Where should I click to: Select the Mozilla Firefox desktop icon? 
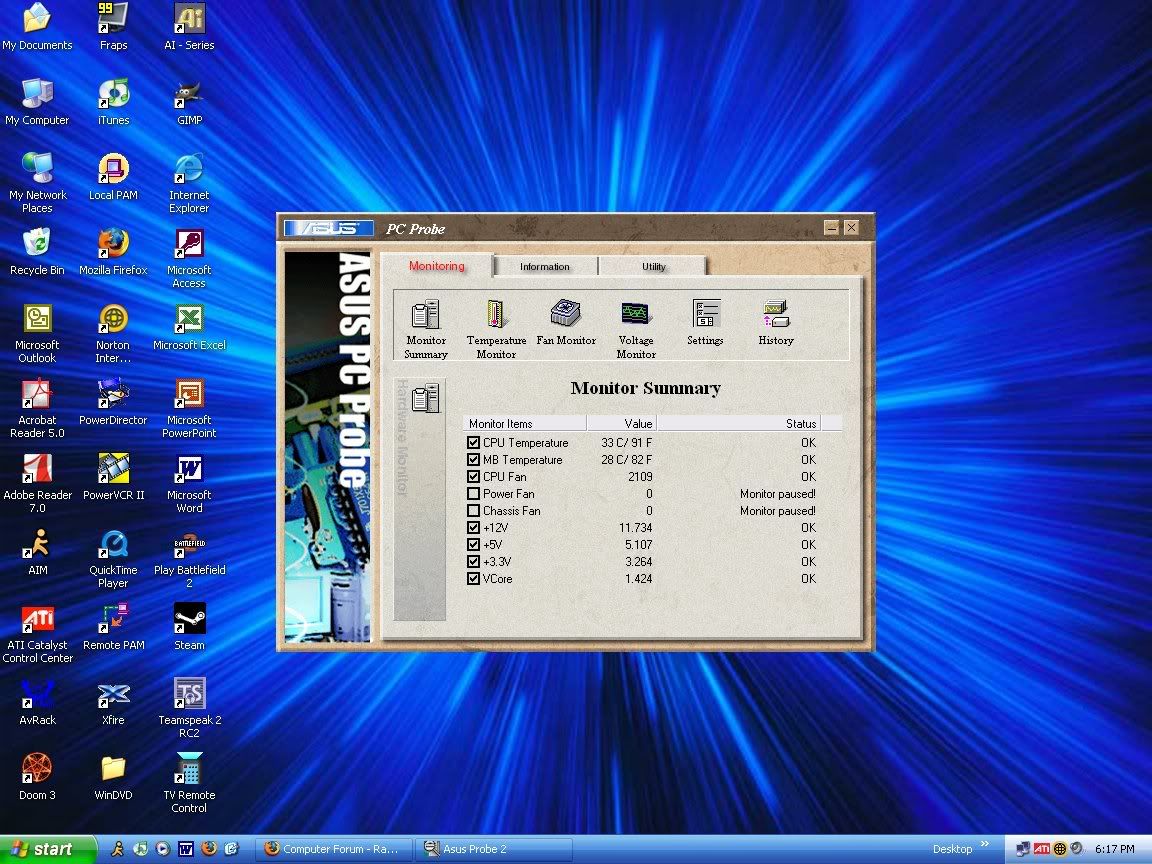[x=113, y=252]
